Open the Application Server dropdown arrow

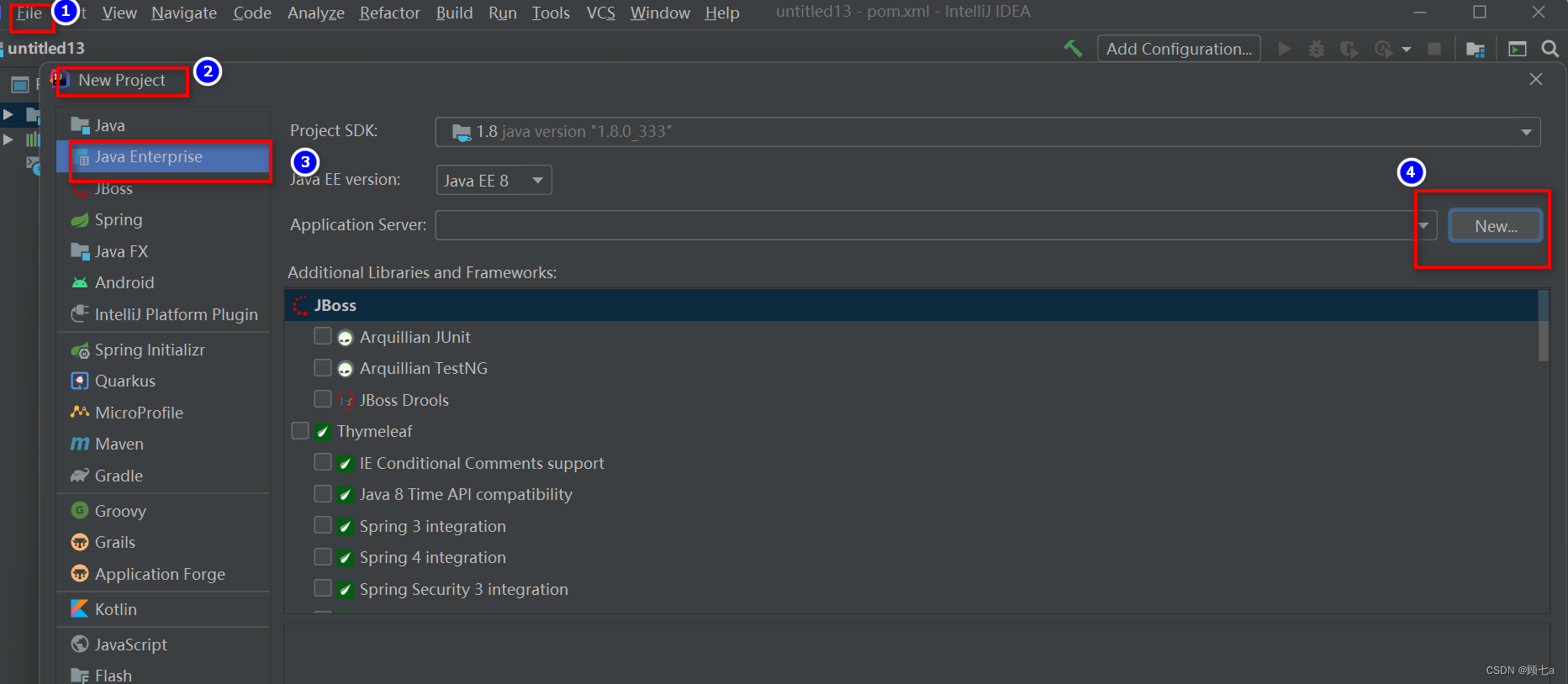point(1423,225)
